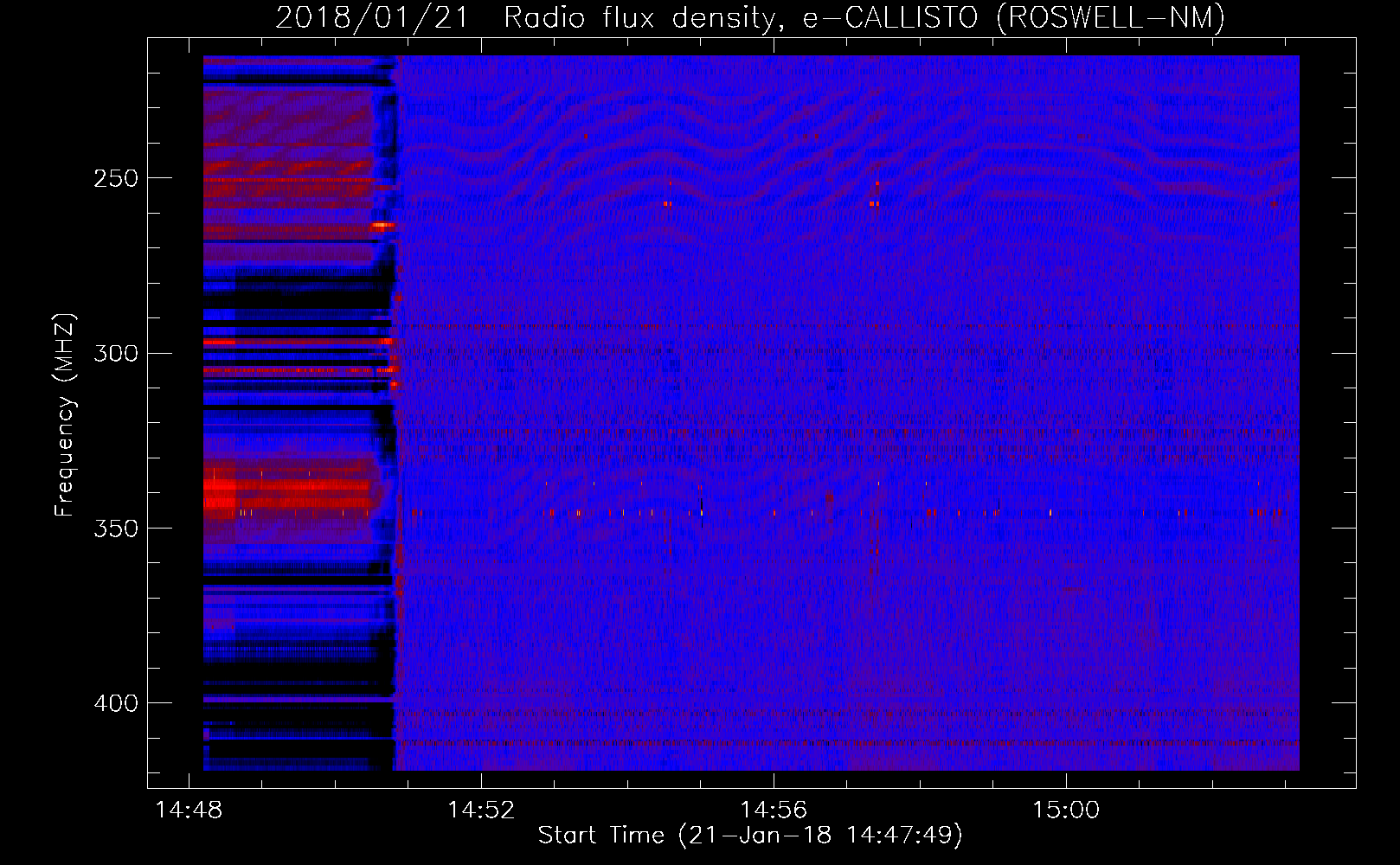
Task: Click the 'Start Time (21-Jan-18 14:47:49)' label
Action: click(x=750, y=836)
